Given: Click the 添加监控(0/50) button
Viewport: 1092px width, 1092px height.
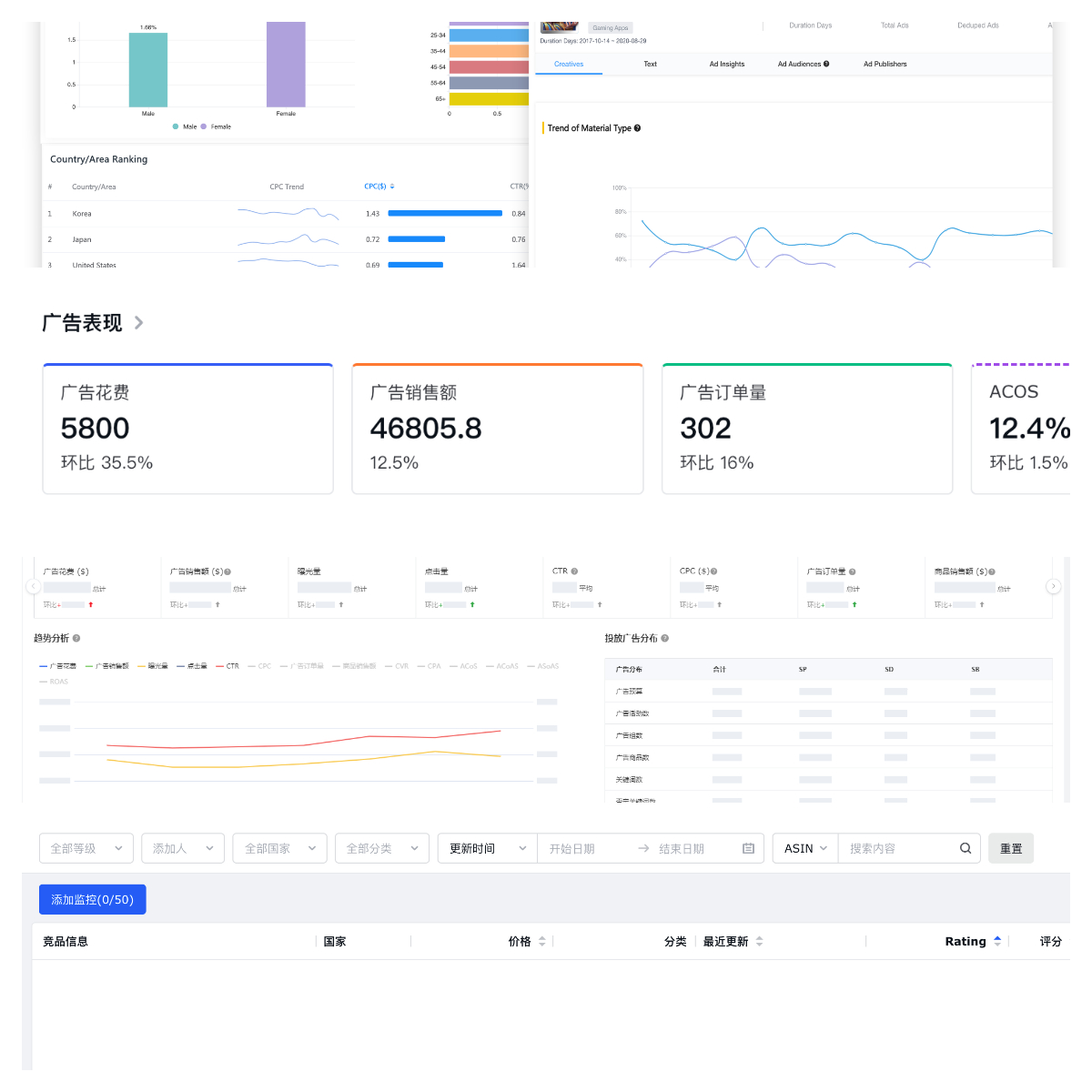Looking at the screenshot, I should coord(92,899).
